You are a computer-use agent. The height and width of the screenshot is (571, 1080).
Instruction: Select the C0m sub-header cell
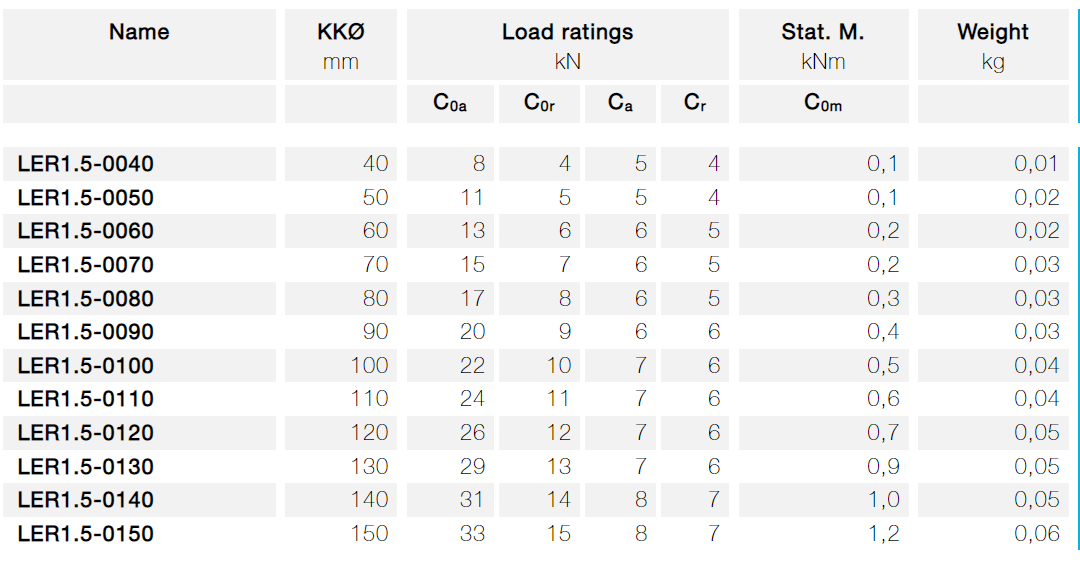[824, 104]
